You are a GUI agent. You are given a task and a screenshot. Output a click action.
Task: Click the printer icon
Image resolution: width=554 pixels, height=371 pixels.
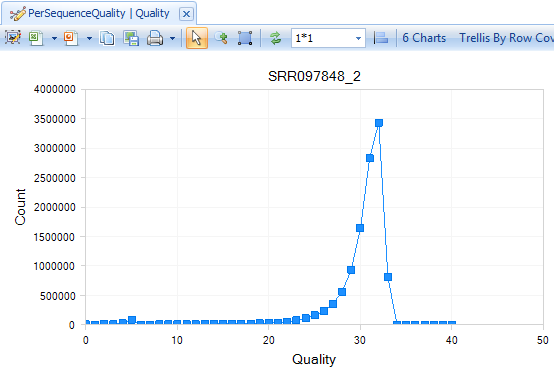[155, 38]
